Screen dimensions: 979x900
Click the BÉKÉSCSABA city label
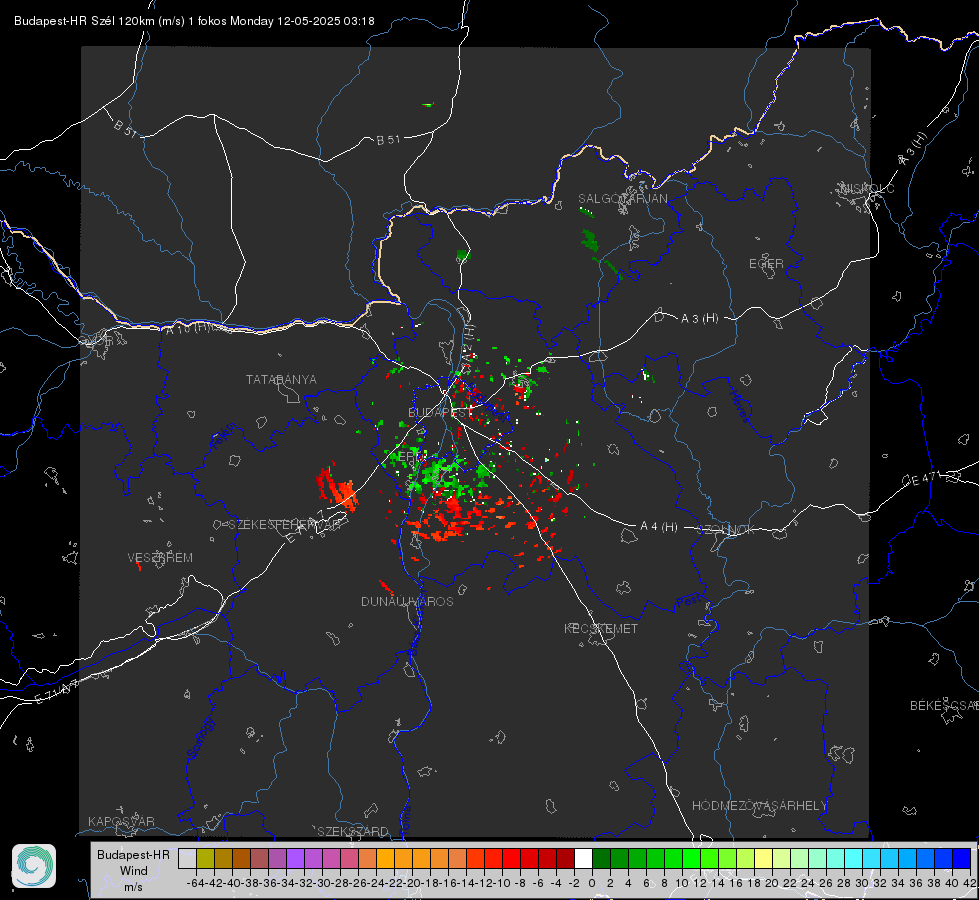944,706
